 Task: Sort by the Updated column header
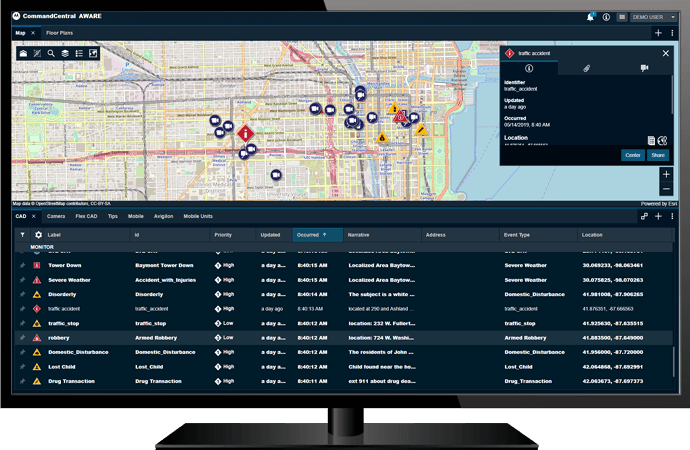pyautogui.click(x=274, y=235)
